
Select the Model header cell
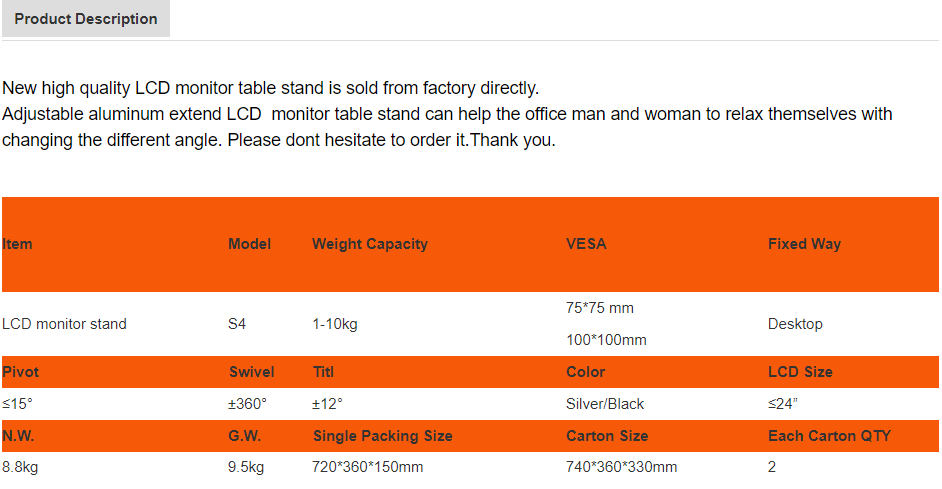click(249, 244)
